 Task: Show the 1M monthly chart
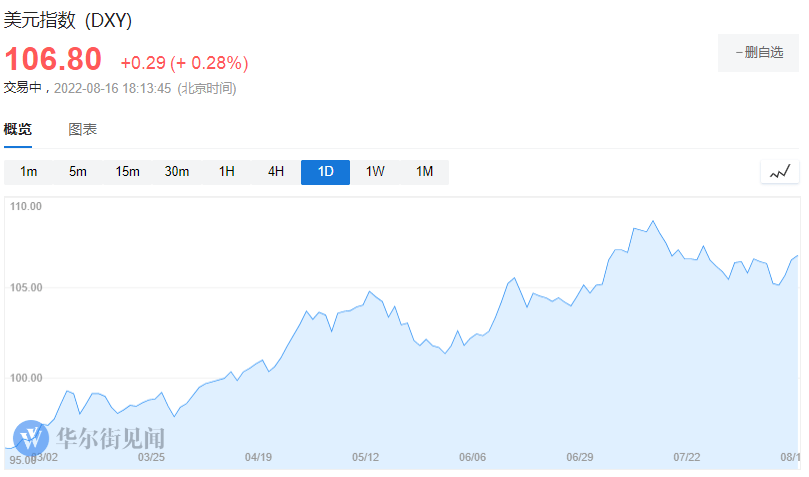pyautogui.click(x=424, y=172)
